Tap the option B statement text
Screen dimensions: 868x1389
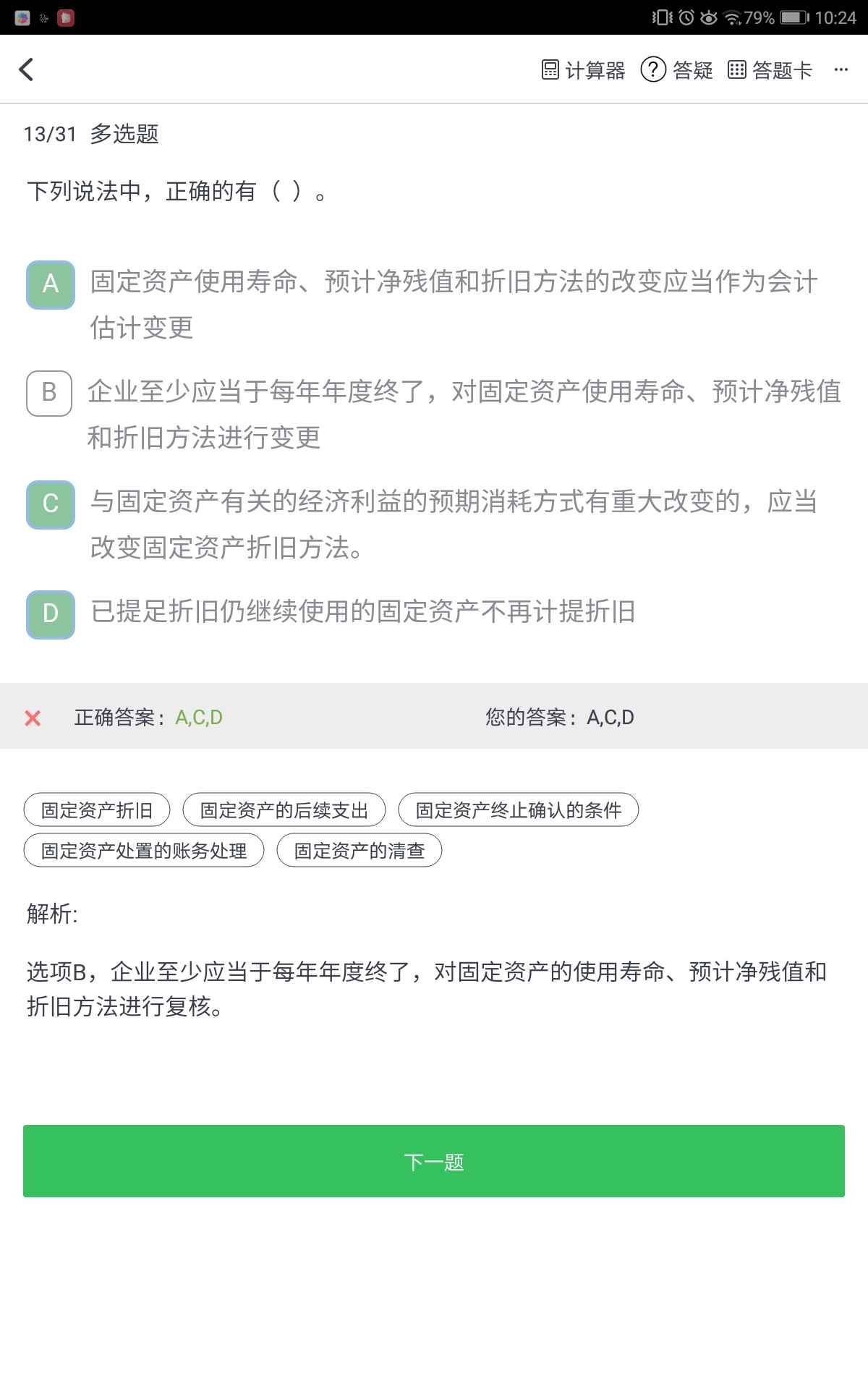463,414
